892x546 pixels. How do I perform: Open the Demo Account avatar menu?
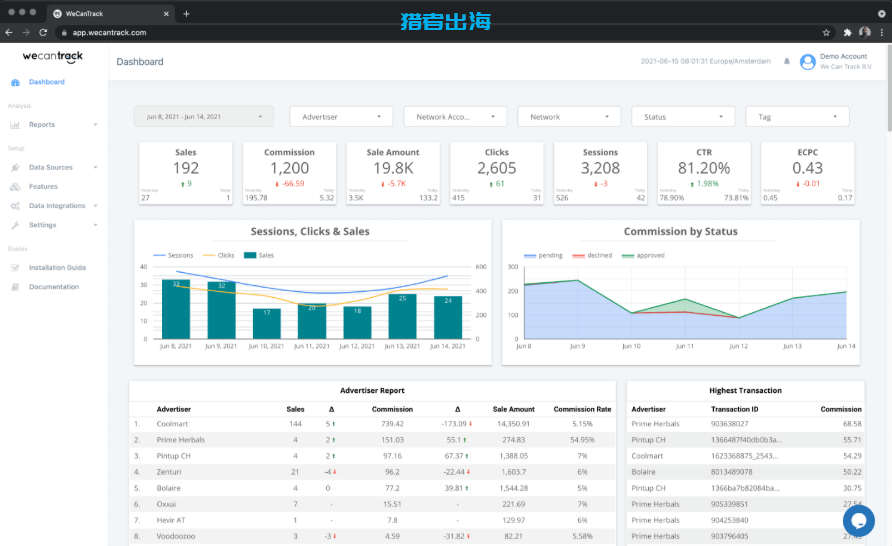coord(805,61)
